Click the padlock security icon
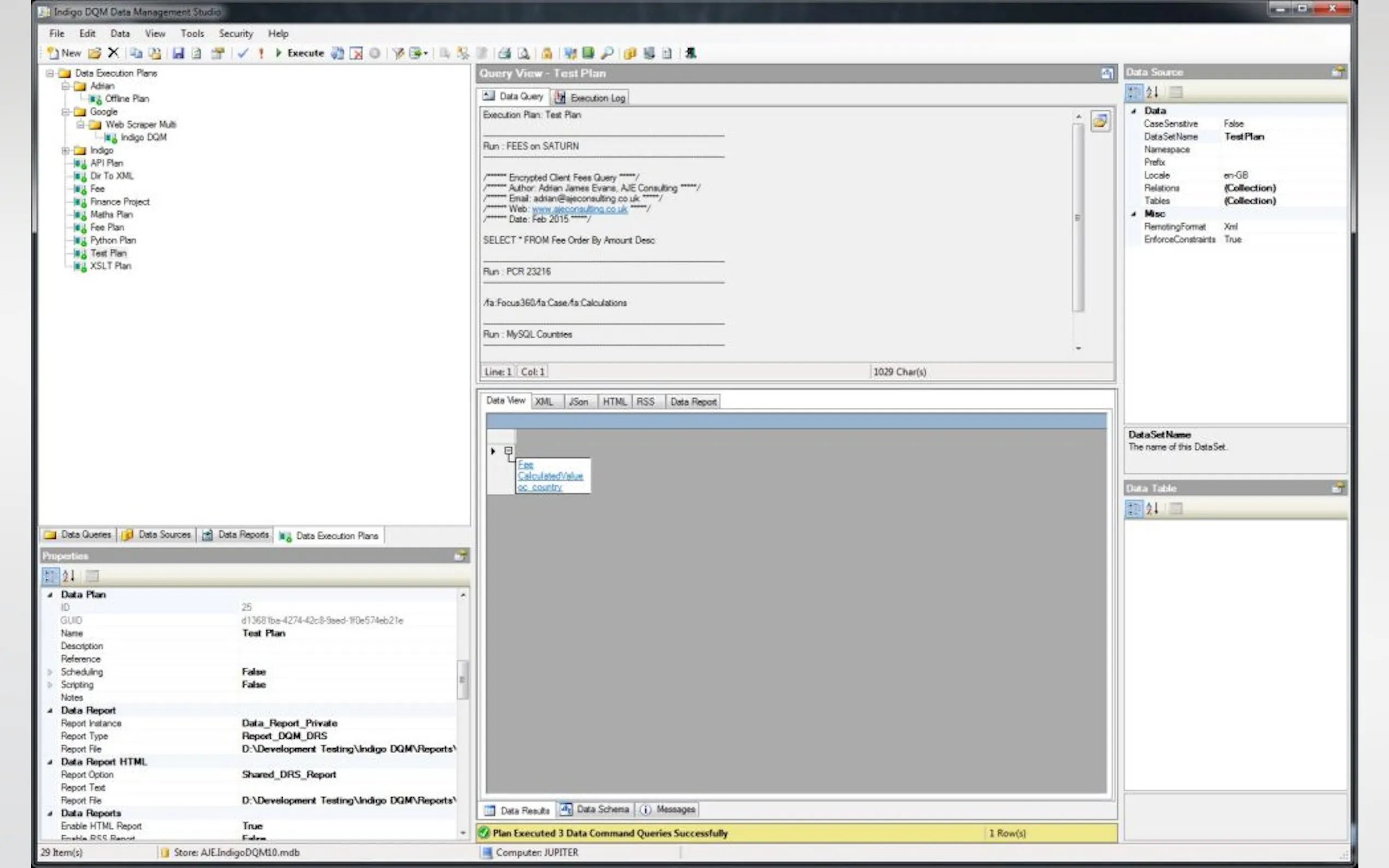This screenshot has width=1389, height=868. coord(547,54)
